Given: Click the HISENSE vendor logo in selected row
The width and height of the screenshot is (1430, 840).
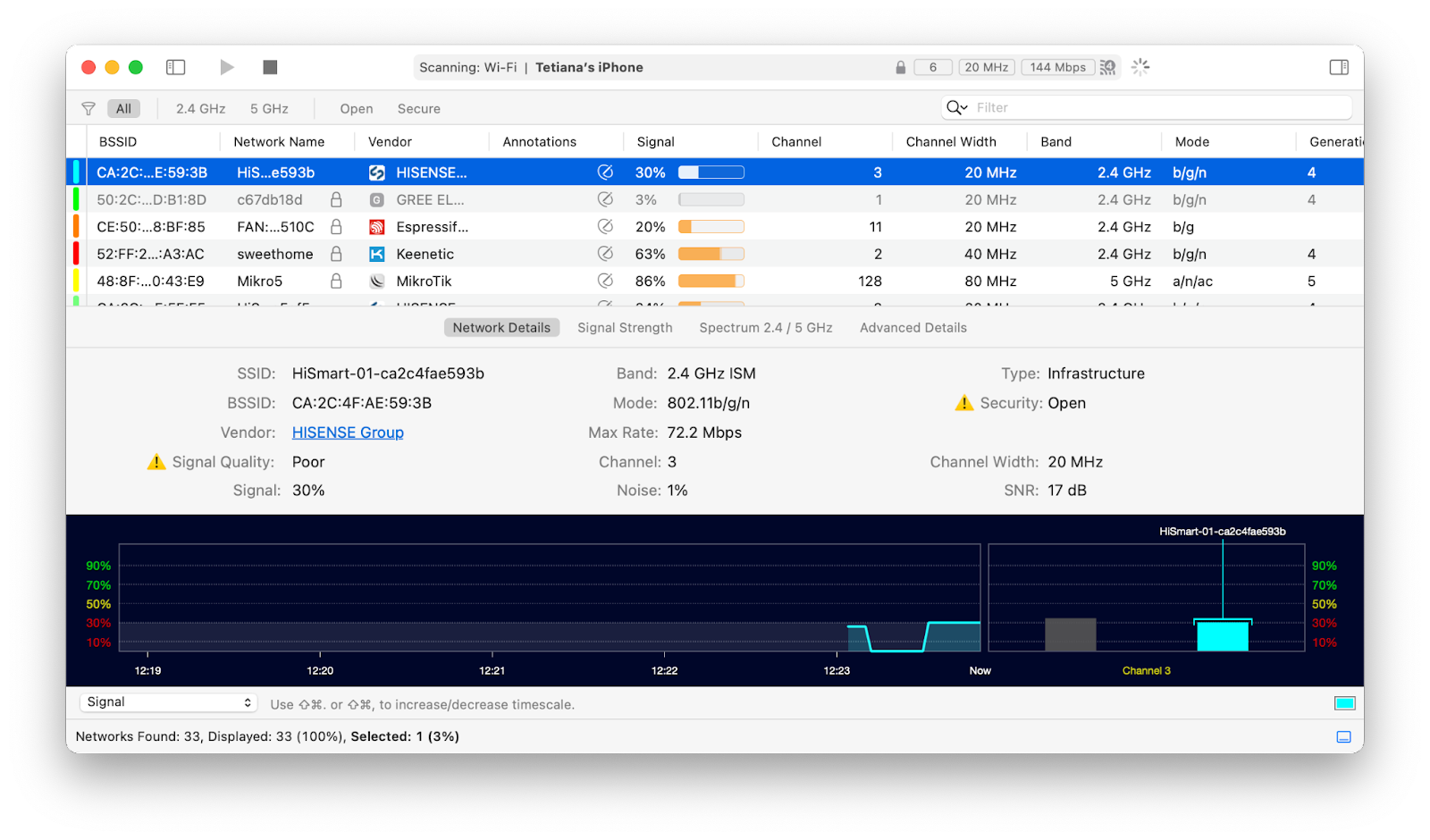Looking at the screenshot, I should pyautogui.click(x=377, y=172).
